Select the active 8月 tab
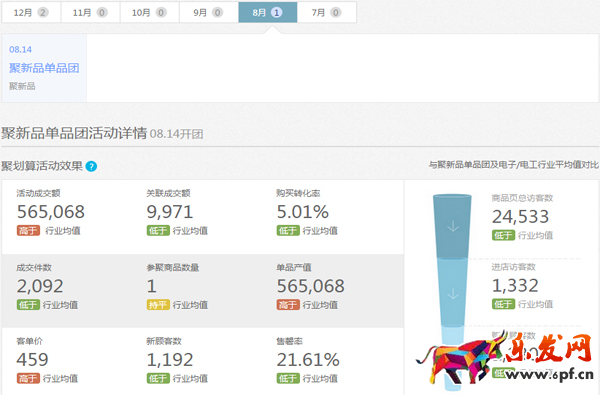Image resolution: width=604 pixels, height=395 pixels. 268,12
